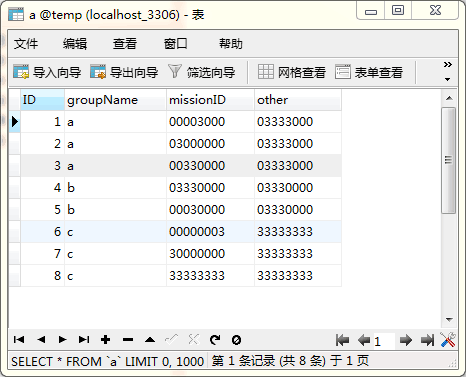466x377 pixels.
Task: Refresh the table data
Action: point(215,340)
